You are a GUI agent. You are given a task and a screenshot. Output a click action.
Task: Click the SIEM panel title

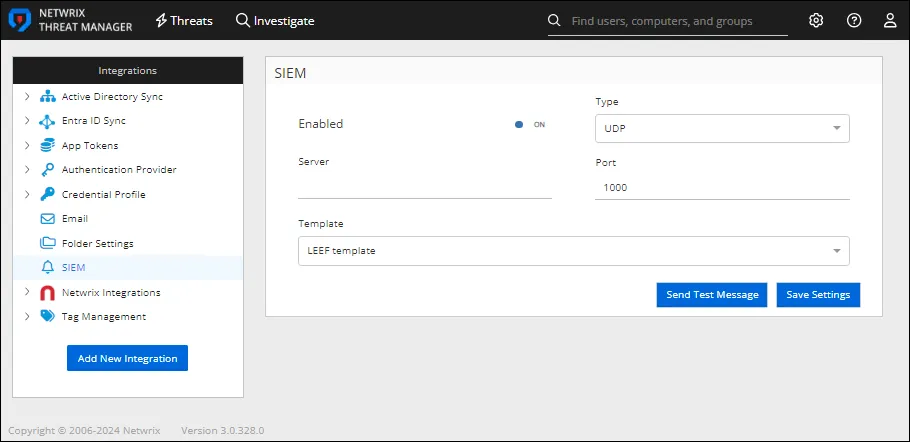pos(290,73)
